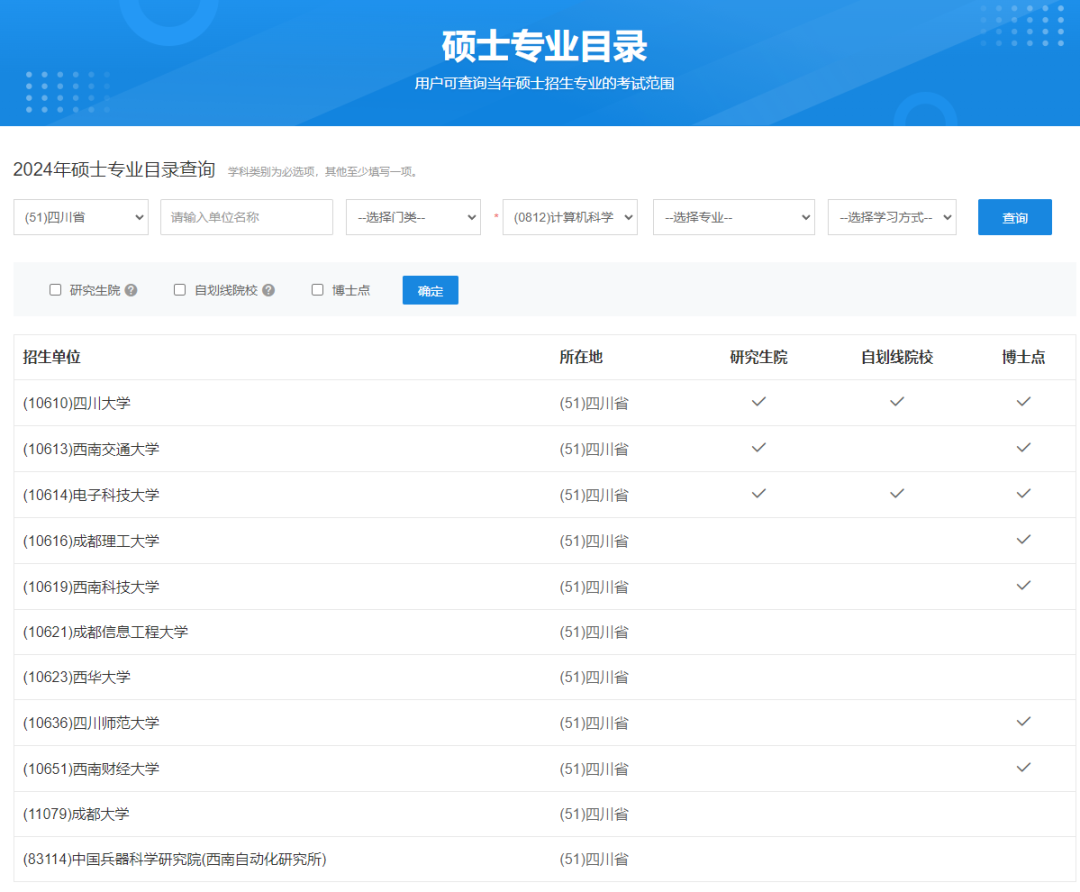Tick the 博士点 filter checkbox
Viewport: 1080px width, 892px height.
click(x=318, y=290)
